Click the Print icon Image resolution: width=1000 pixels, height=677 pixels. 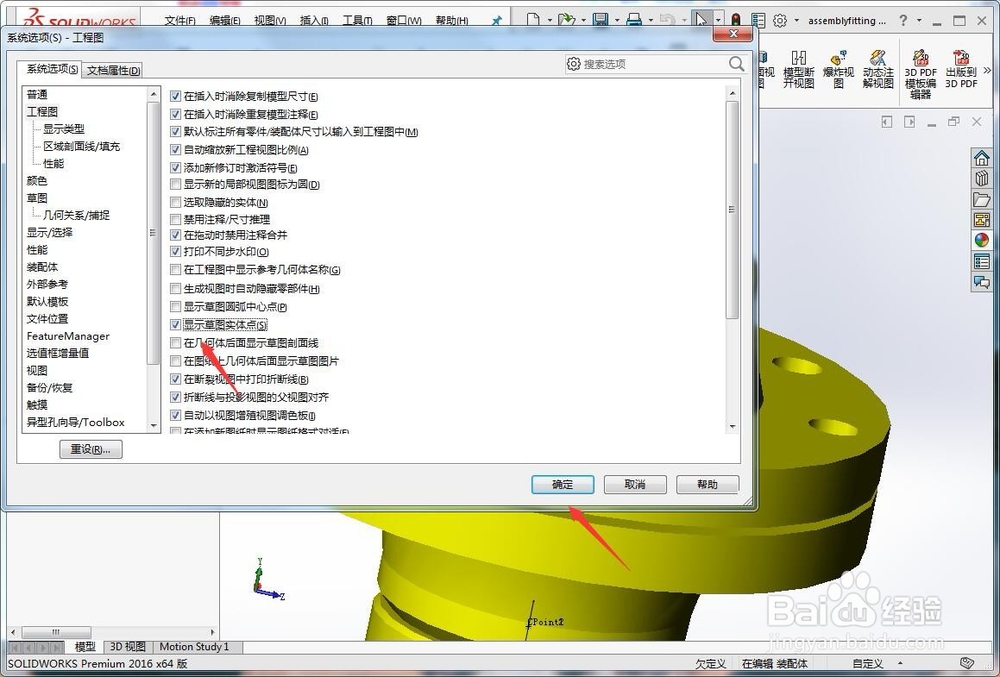click(x=634, y=20)
